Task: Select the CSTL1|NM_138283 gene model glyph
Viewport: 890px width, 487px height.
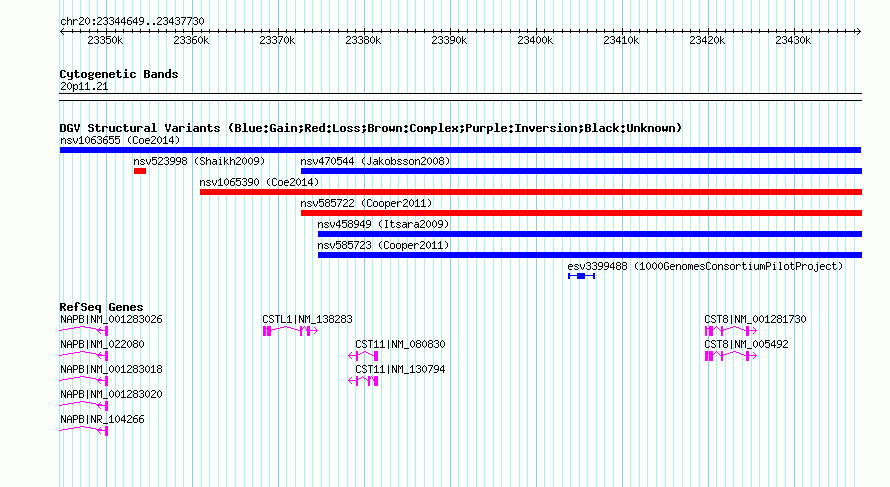Action: (x=291, y=330)
